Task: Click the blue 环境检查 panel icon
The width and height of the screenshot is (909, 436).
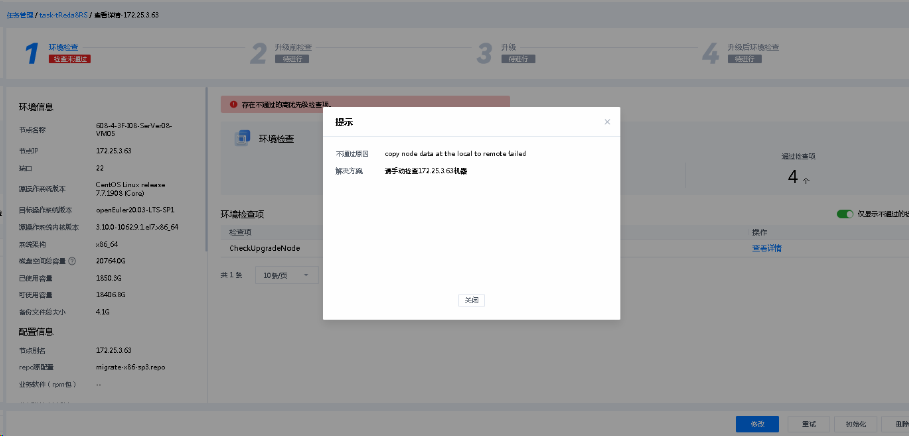Action: pyautogui.click(x=241, y=138)
